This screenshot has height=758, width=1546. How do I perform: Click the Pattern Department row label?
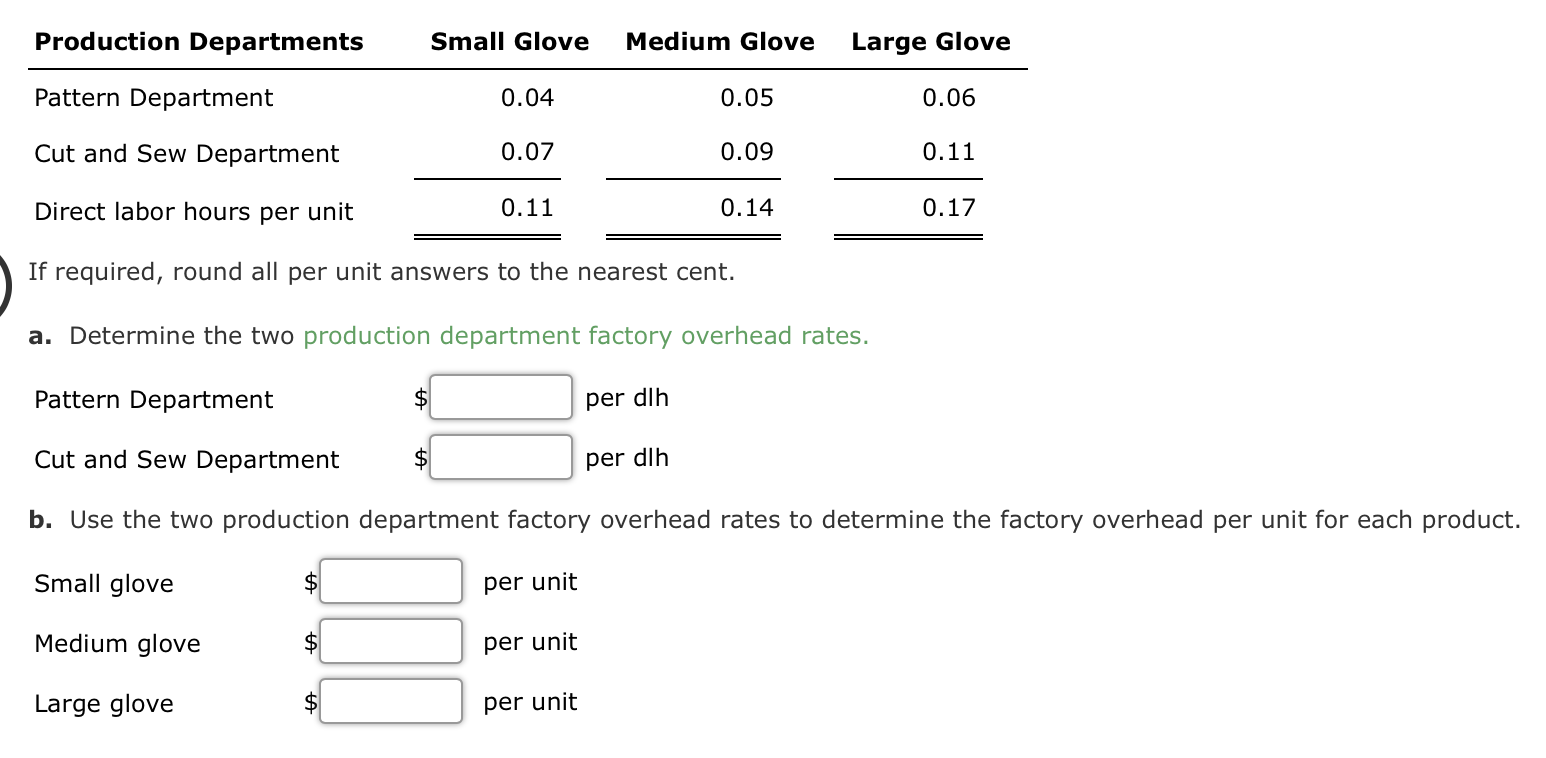click(153, 97)
